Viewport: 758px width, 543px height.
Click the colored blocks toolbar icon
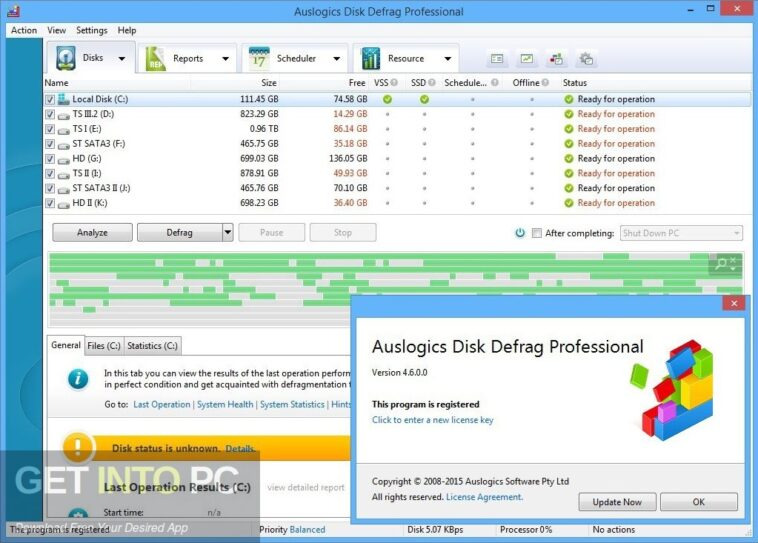click(556, 59)
